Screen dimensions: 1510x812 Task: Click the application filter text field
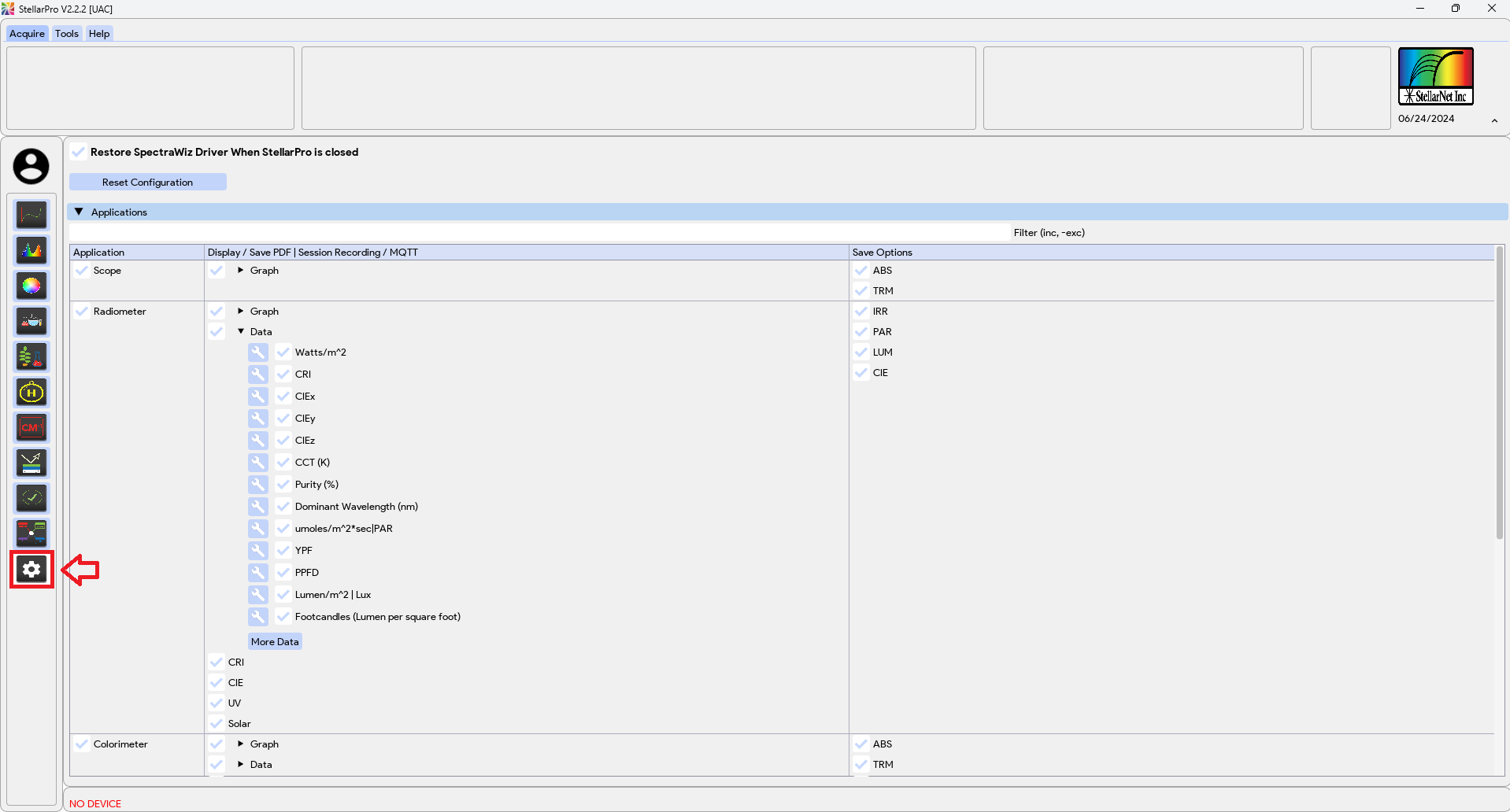539,232
